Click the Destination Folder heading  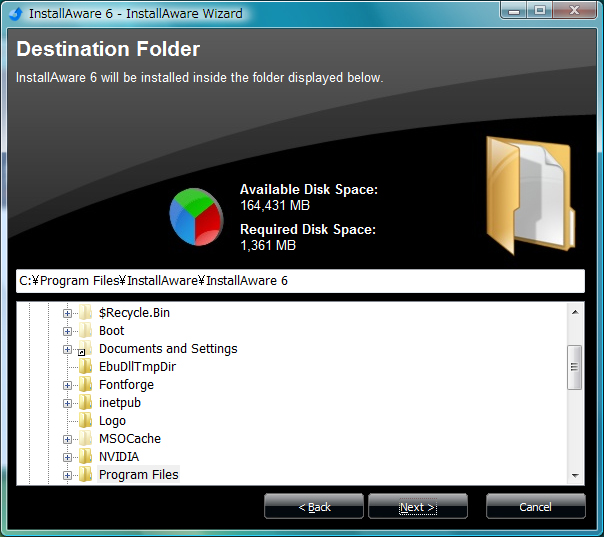pos(108,49)
